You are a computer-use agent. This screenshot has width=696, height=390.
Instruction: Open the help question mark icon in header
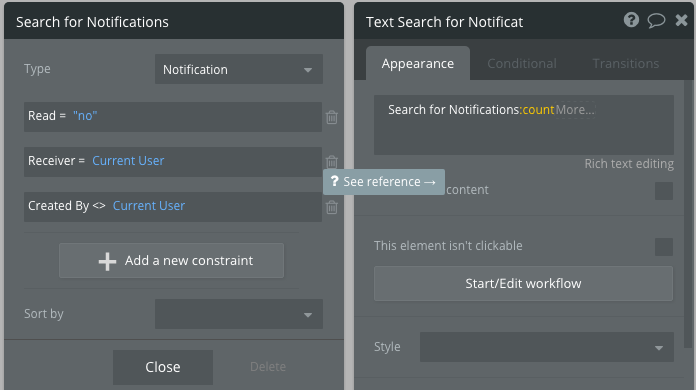631,20
